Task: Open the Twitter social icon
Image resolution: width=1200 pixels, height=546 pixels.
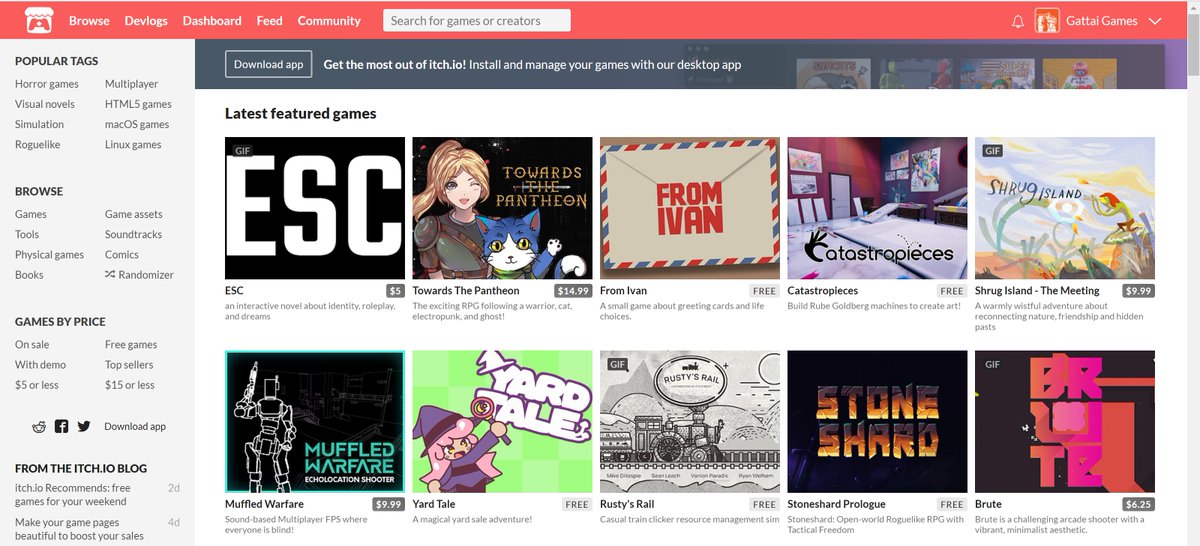Action: click(x=84, y=426)
